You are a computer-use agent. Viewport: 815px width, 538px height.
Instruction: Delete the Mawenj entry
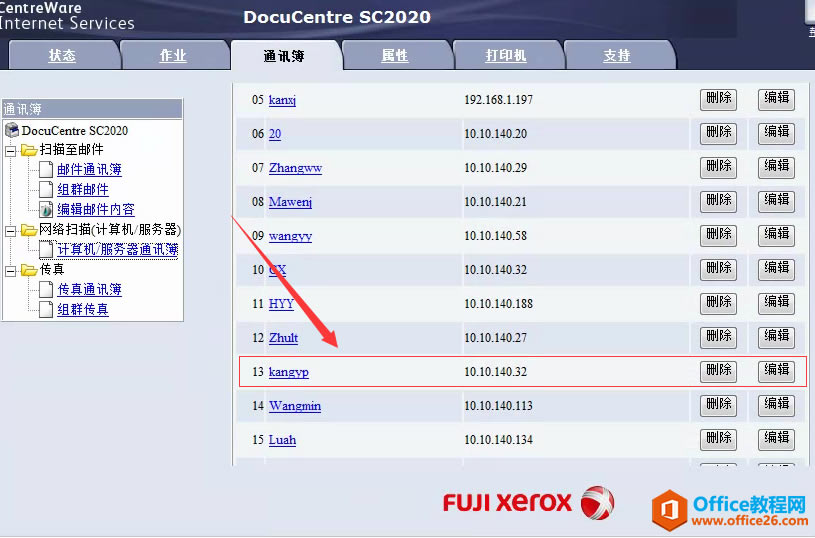(718, 201)
